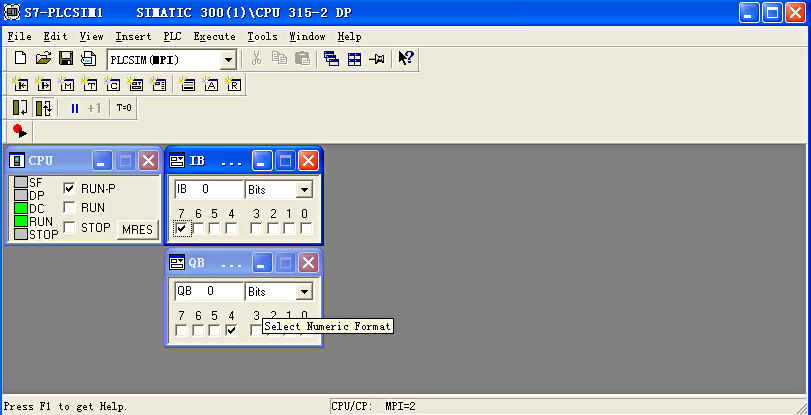Check the RUN-P mode checkbox
The height and width of the screenshot is (415, 811).
click(69, 189)
